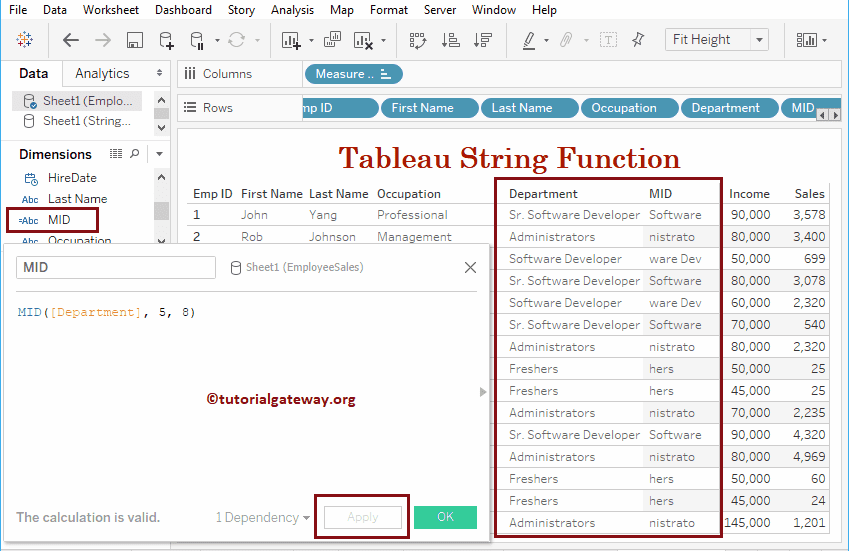Switch to the Data pane tab

point(34,73)
